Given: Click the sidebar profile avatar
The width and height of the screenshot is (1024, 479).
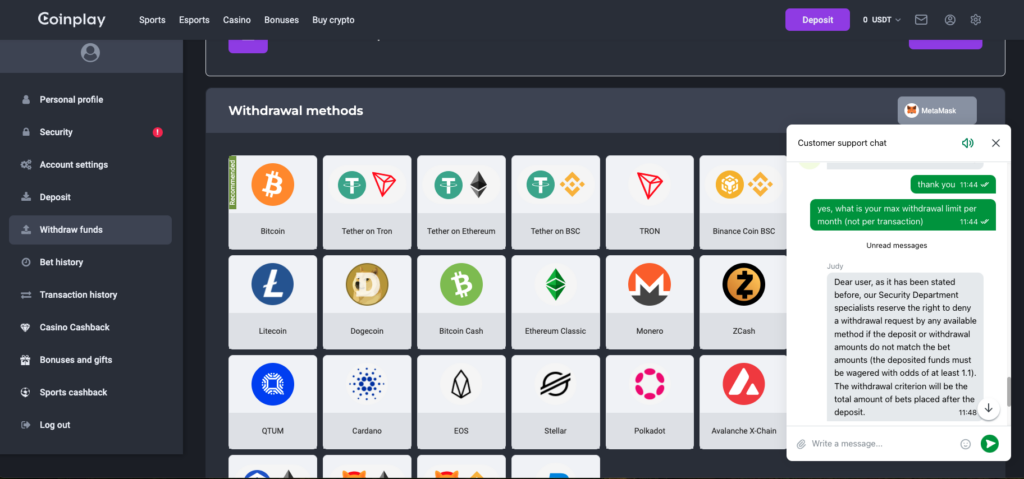Looking at the screenshot, I should click(90, 53).
